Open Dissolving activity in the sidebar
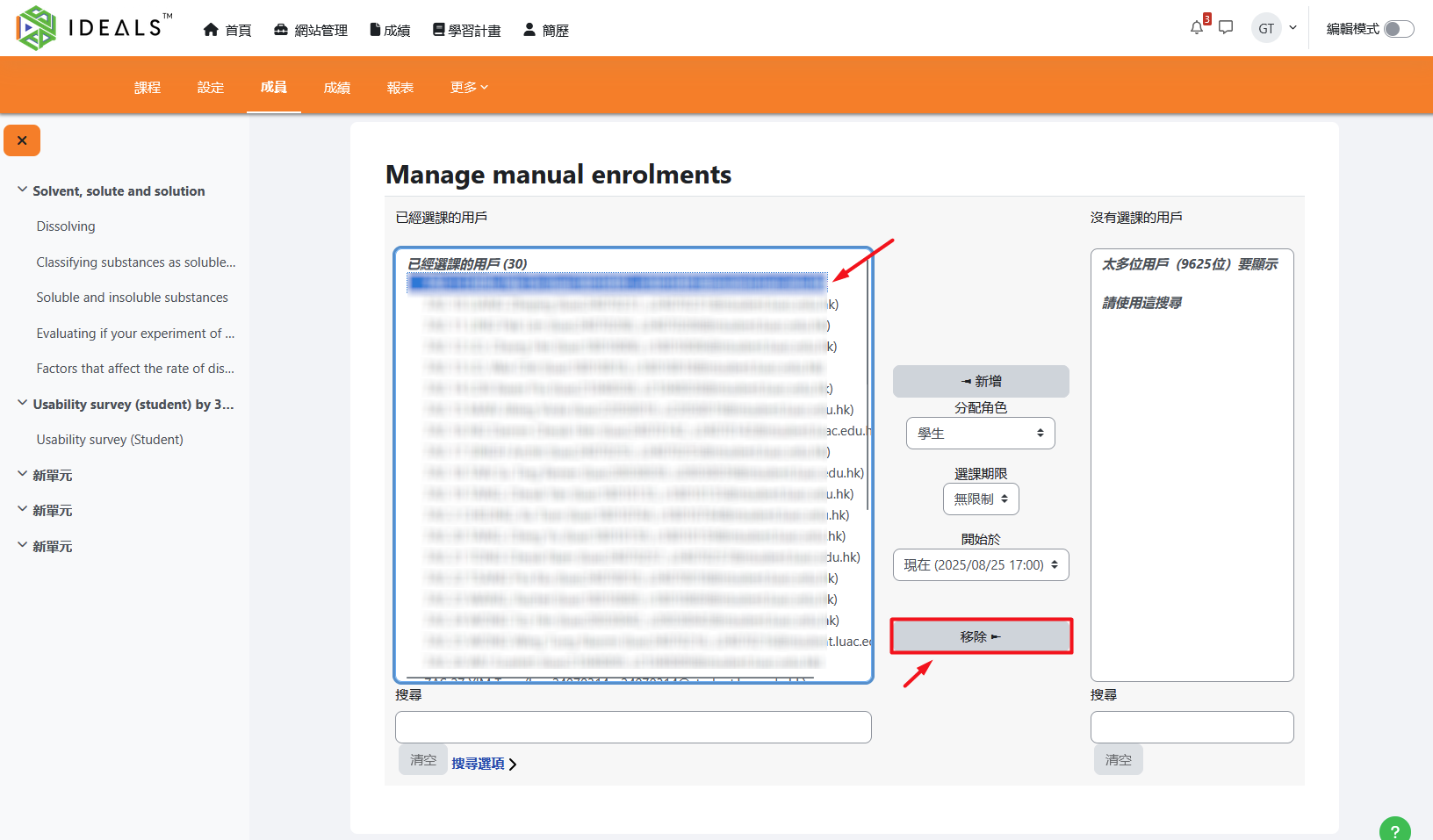The width and height of the screenshot is (1433, 840). pyautogui.click(x=66, y=226)
